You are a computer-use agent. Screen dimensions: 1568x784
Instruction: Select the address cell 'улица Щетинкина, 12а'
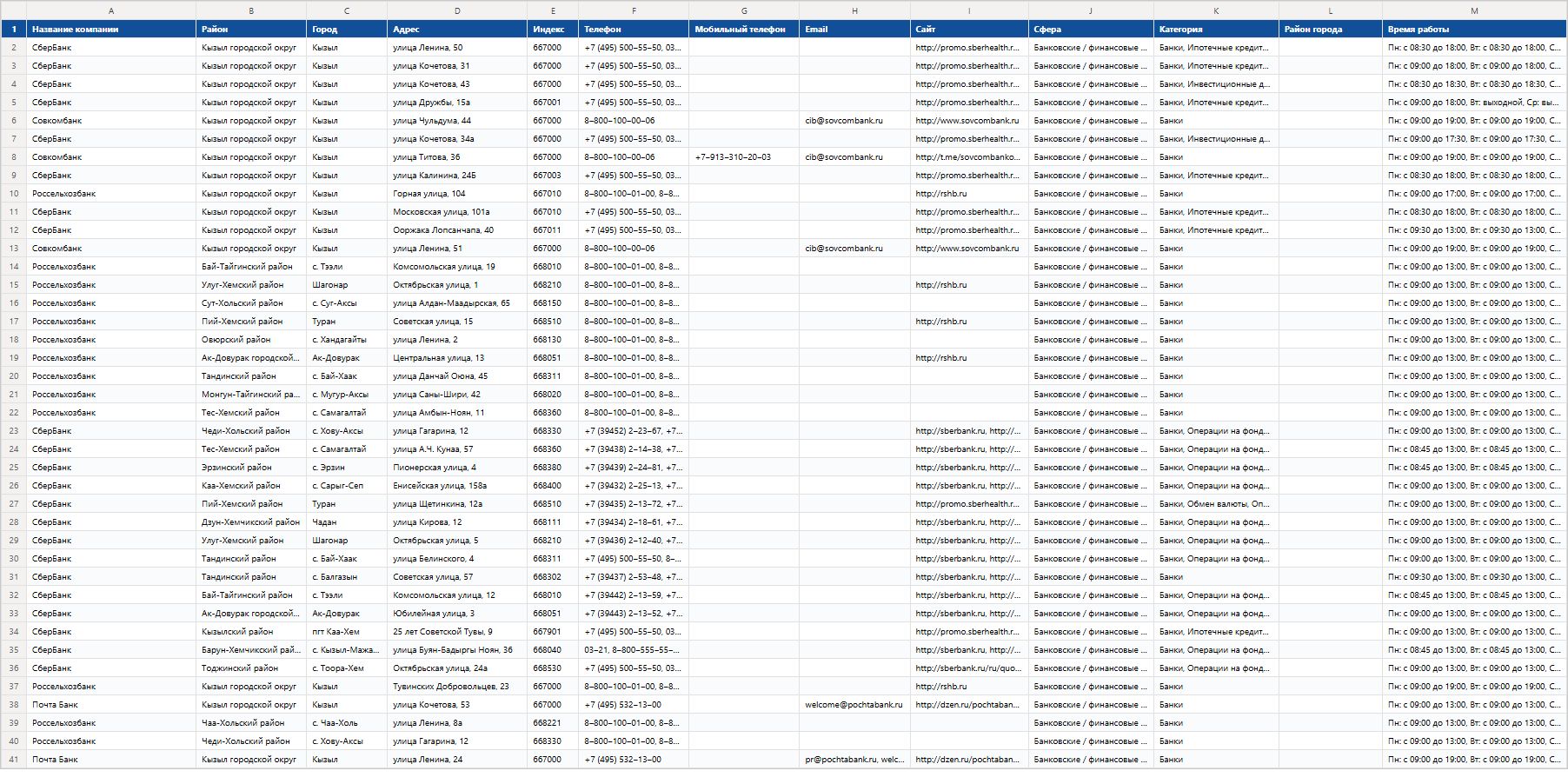coord(457,504)
